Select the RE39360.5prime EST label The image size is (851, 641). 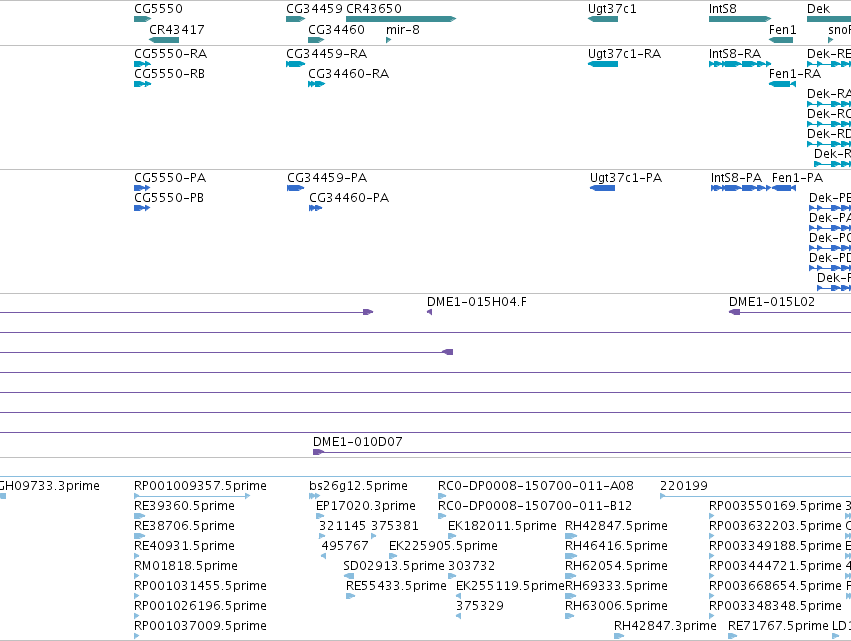click(x=185, y=506)
